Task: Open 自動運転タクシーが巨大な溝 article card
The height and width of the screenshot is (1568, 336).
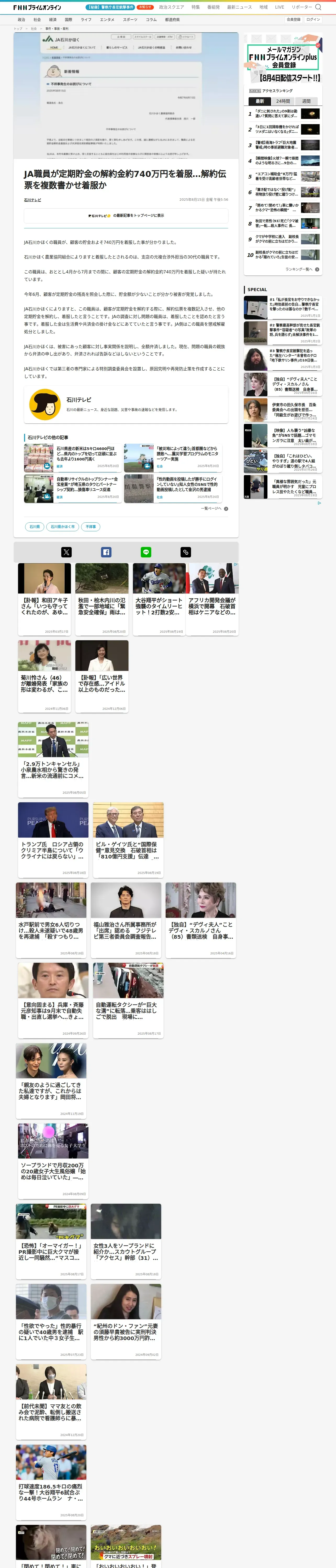Action: 128,1000
